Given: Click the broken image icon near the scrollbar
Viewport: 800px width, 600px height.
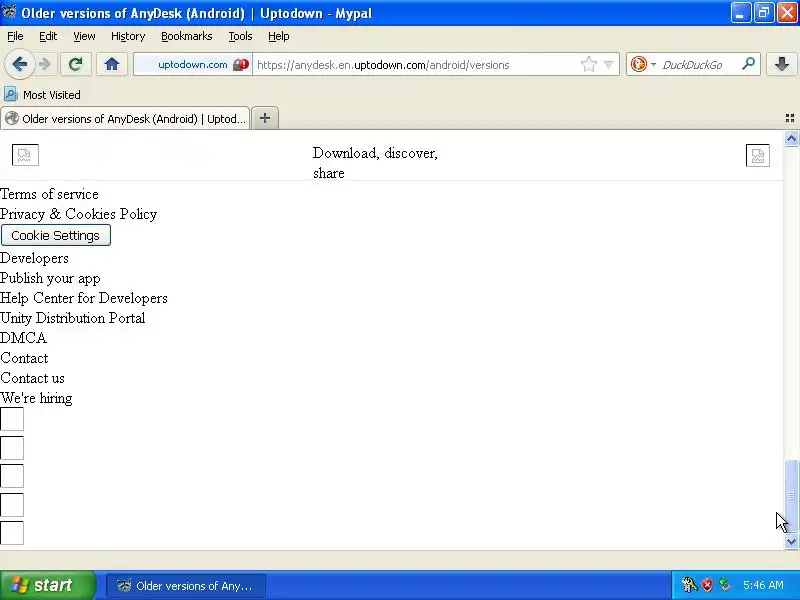Looking at the screenshot, I should point(758,155).
